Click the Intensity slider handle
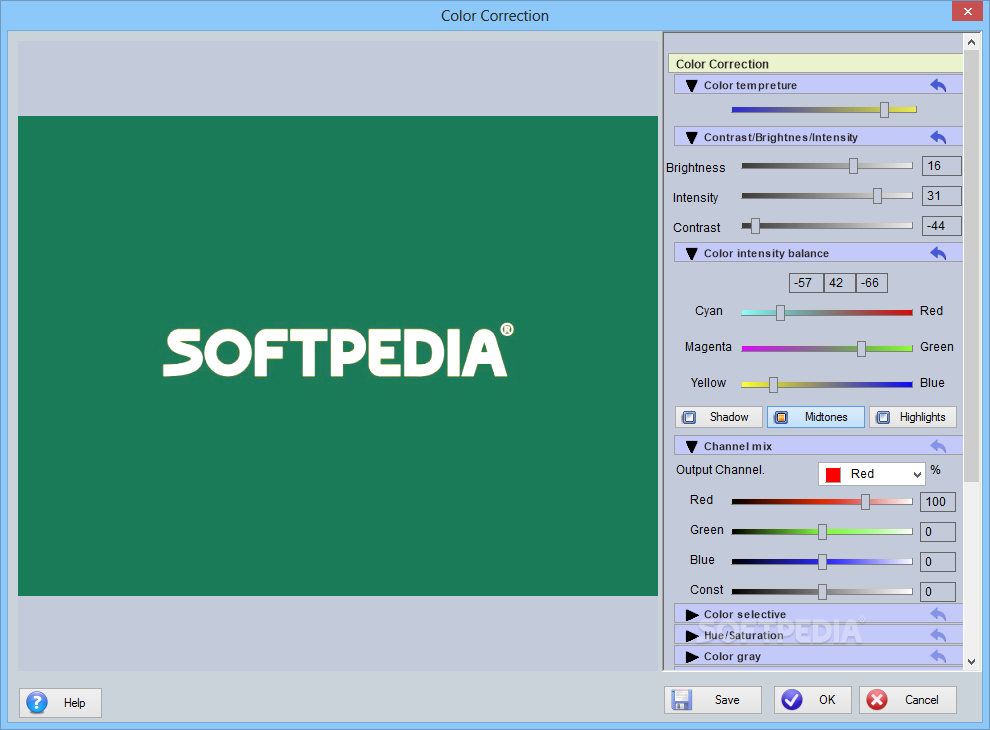 (x=877, y=196)
